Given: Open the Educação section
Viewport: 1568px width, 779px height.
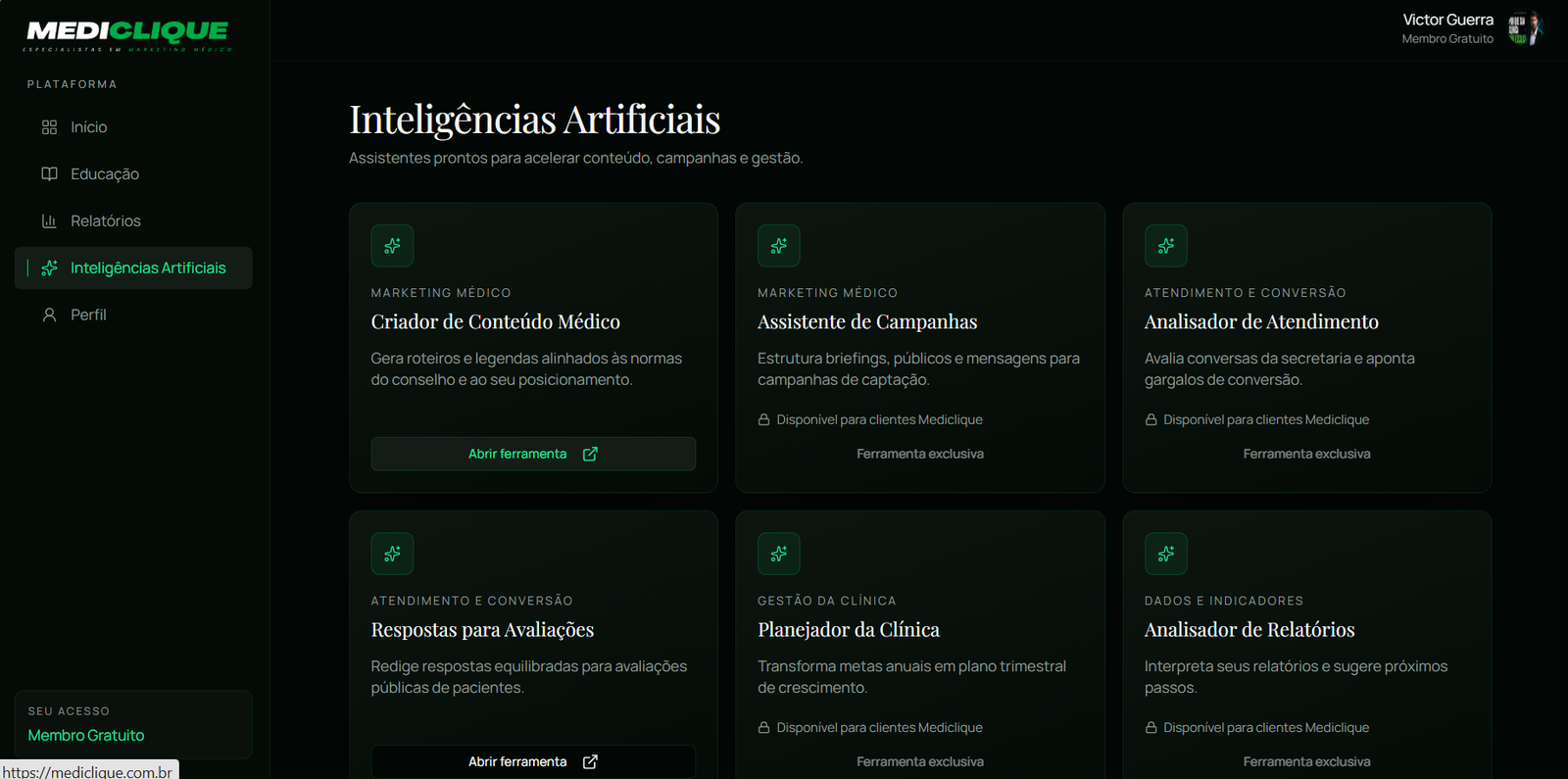Looking at the screenshot, I should pyautogui.click(x=133, y=174).
